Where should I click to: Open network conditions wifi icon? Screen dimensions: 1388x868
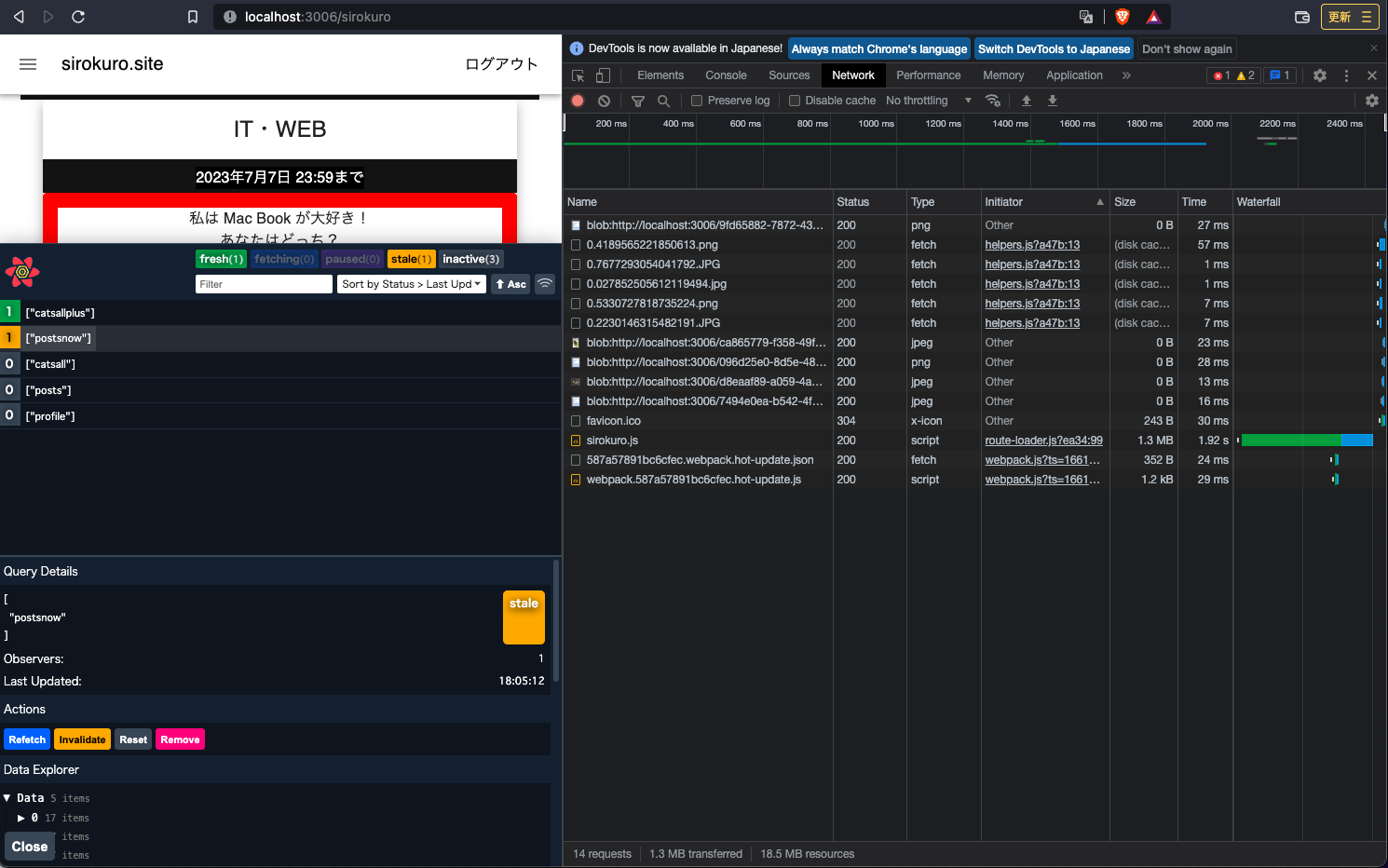click(x=993, y=101)
